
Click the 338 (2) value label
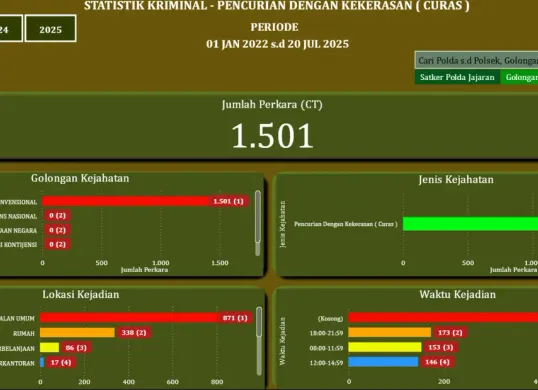134,332
